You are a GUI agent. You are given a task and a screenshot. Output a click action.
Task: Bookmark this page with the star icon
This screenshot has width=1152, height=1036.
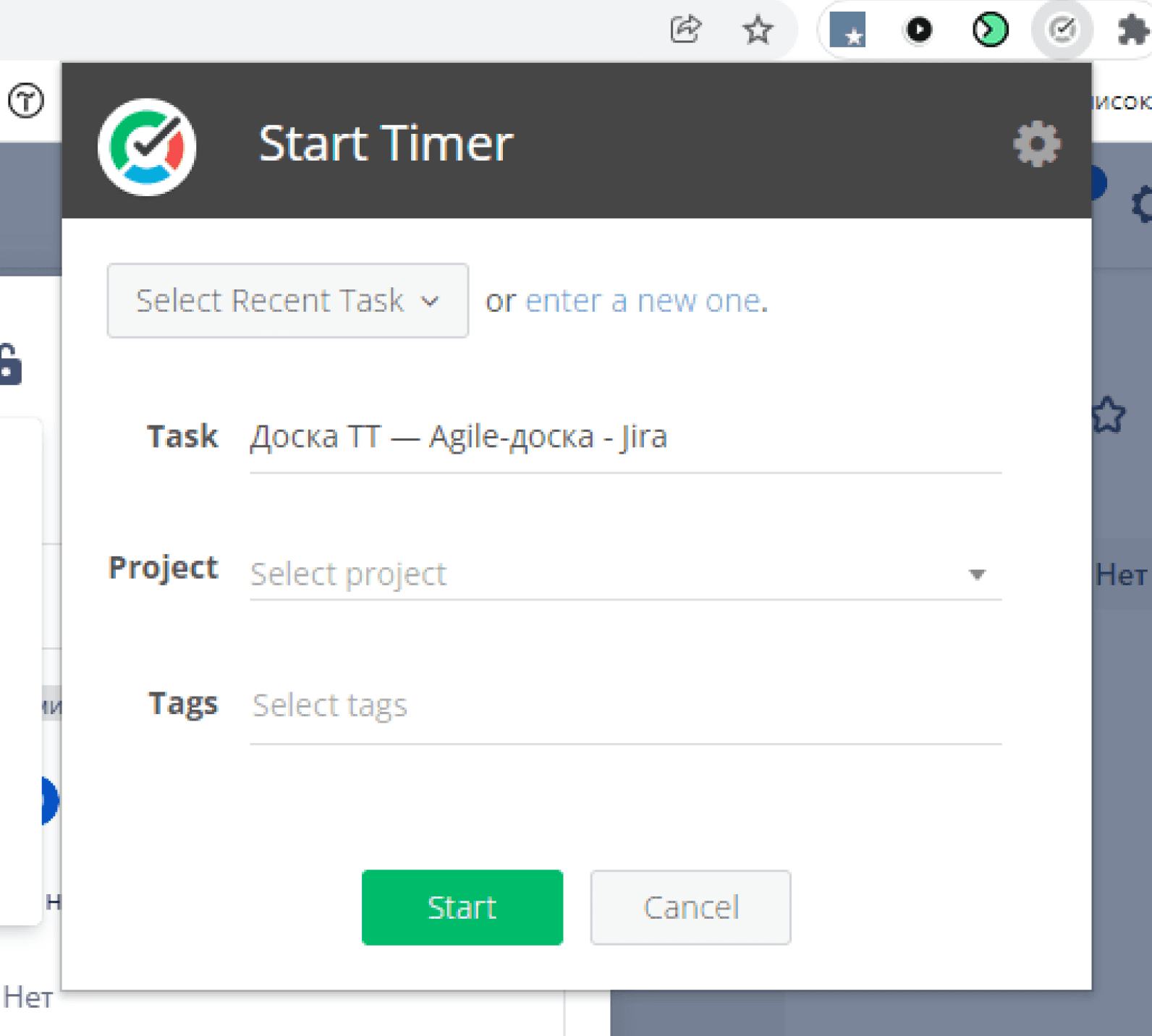click(x=758, y=30)
